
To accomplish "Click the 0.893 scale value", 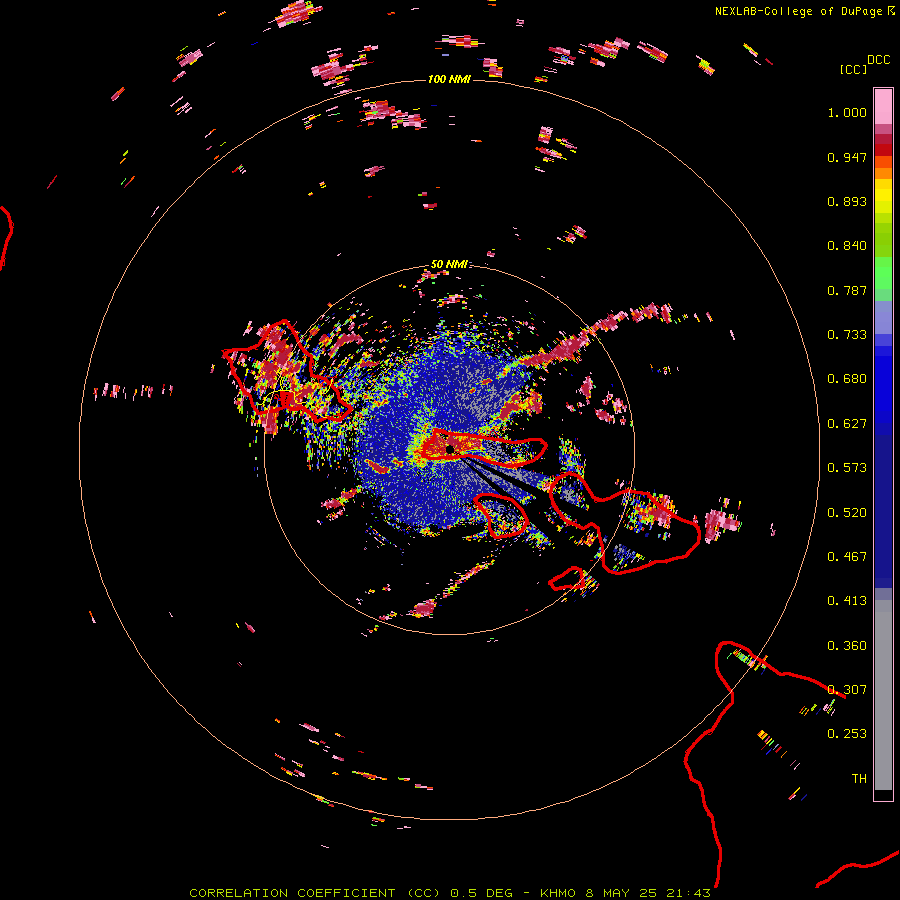I will [x=847, y=201].
